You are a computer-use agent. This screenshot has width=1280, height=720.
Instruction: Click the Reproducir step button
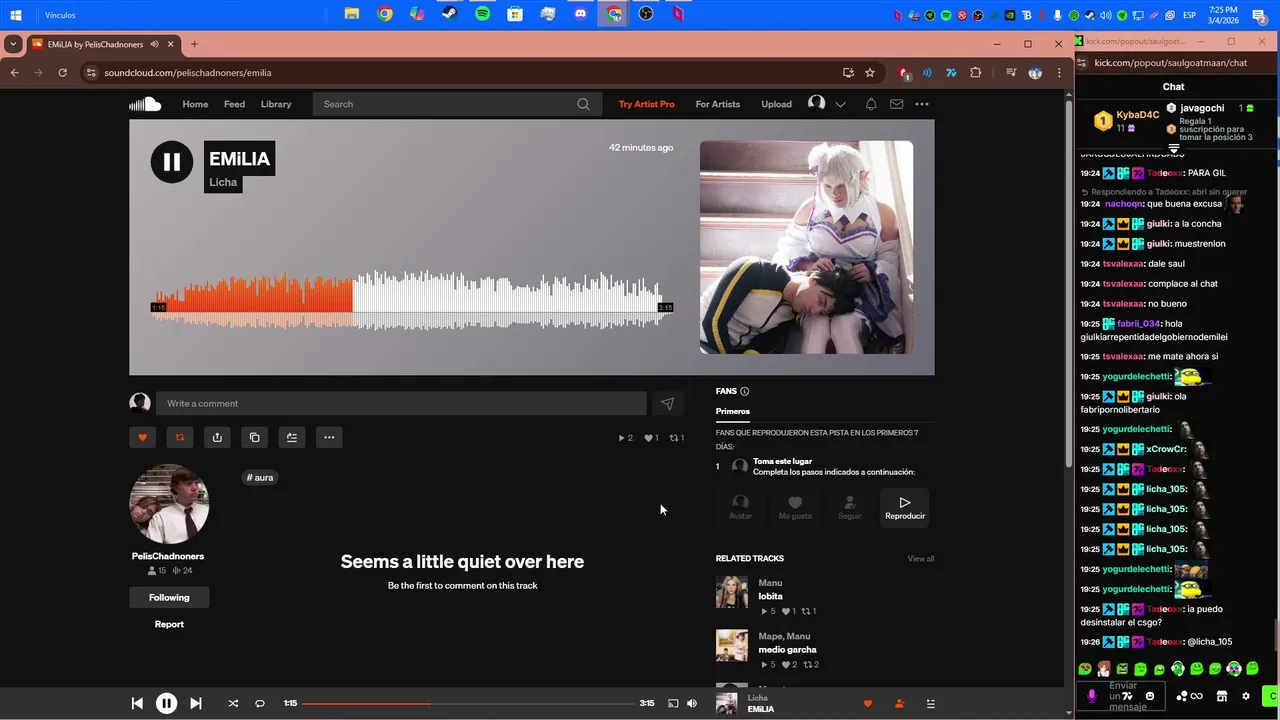coord(905,508)
